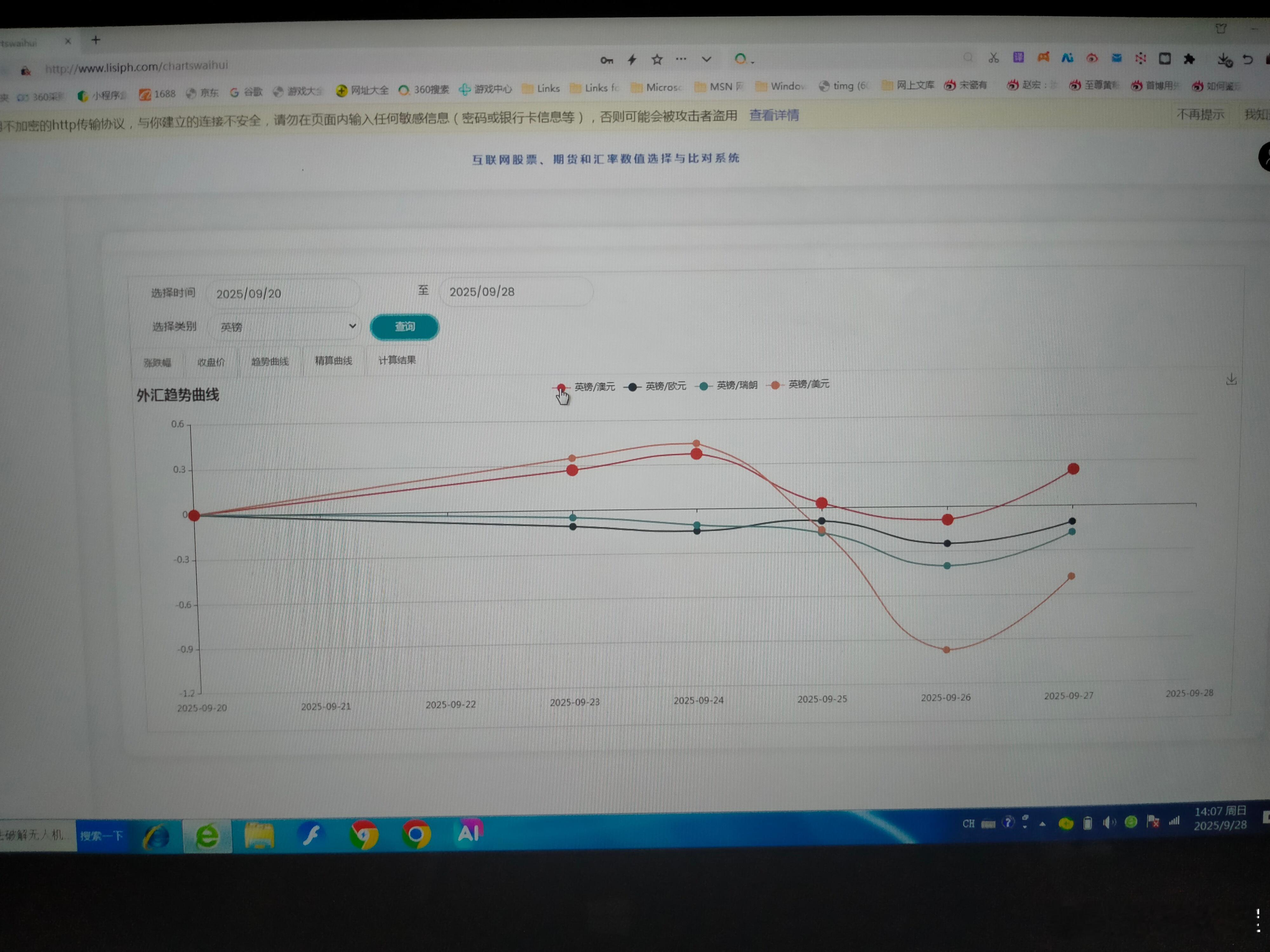This screenshot has width=1270, height=952.
Task: Open the 谷歌 bookmark
Action: [x=246, y=92]
